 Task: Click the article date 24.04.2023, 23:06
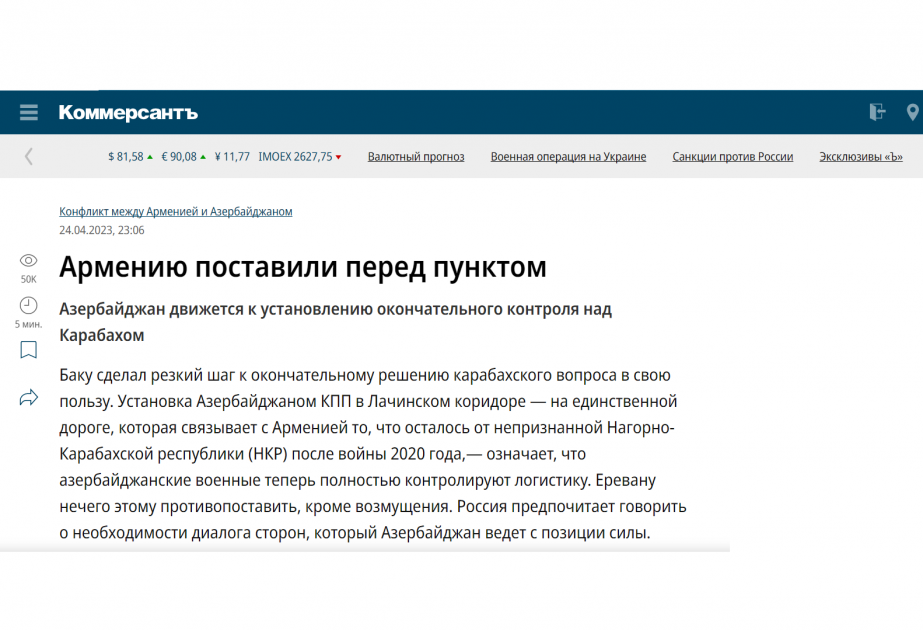[101, 230]
